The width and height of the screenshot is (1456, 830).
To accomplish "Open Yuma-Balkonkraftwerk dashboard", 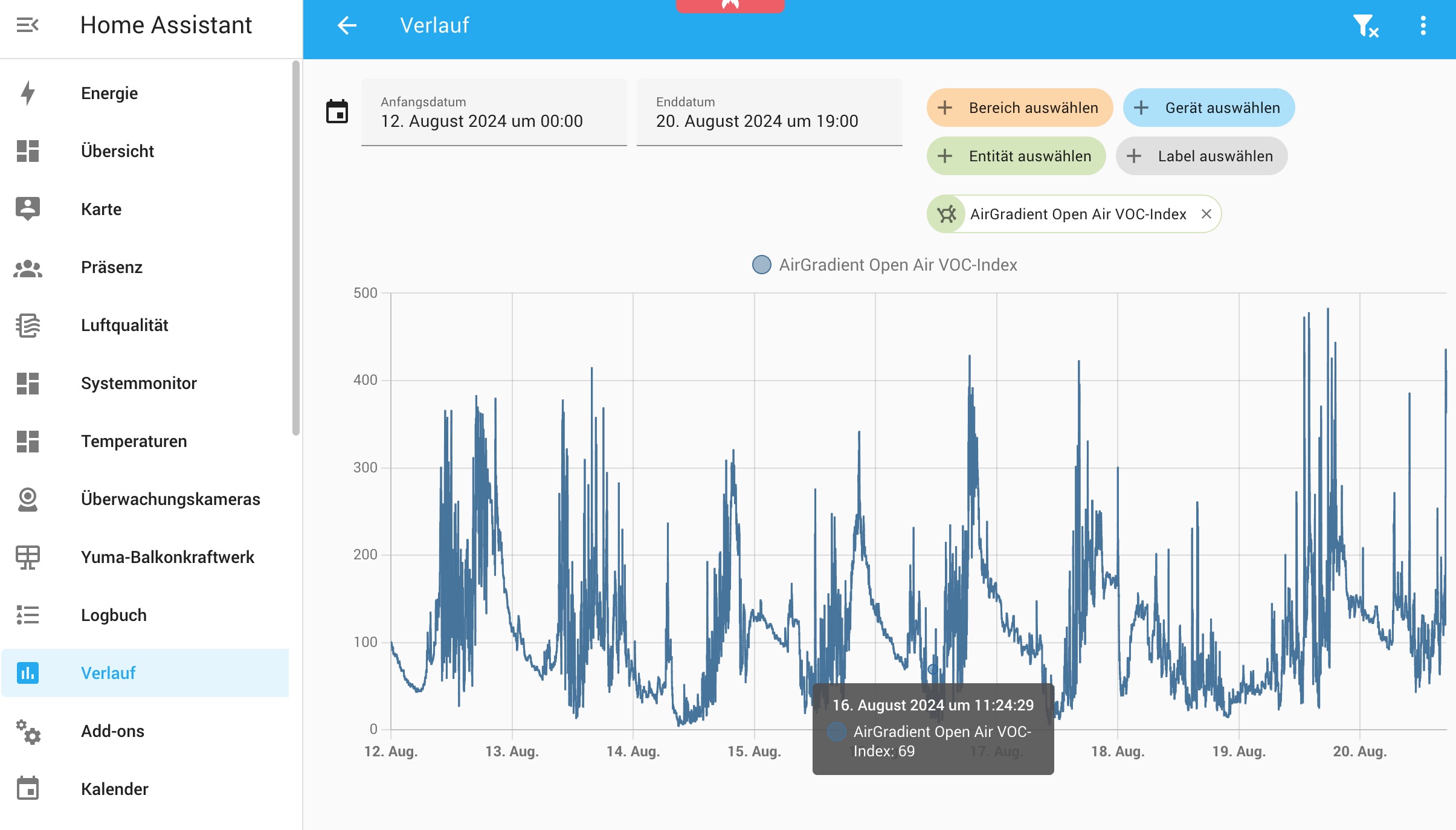I will click(x=145, y=557).
